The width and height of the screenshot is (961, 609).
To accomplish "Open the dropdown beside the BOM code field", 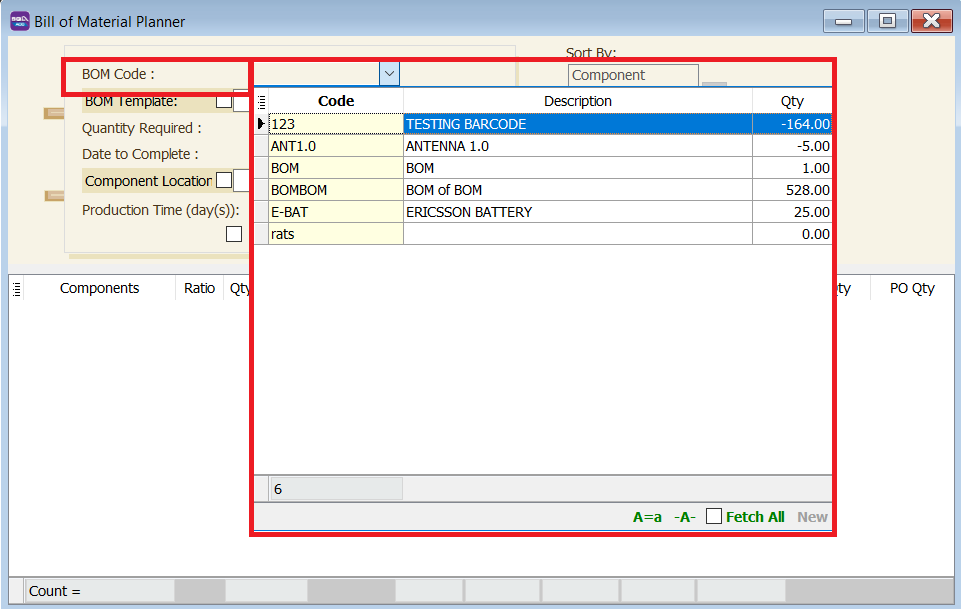I will [x=388, y=73].
